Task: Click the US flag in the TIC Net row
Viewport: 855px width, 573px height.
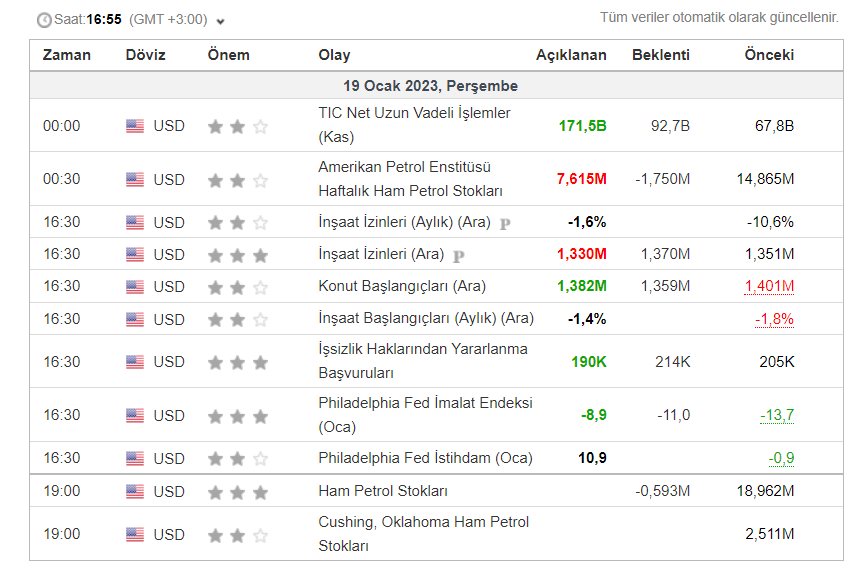Action: click(x=135, y=126)
